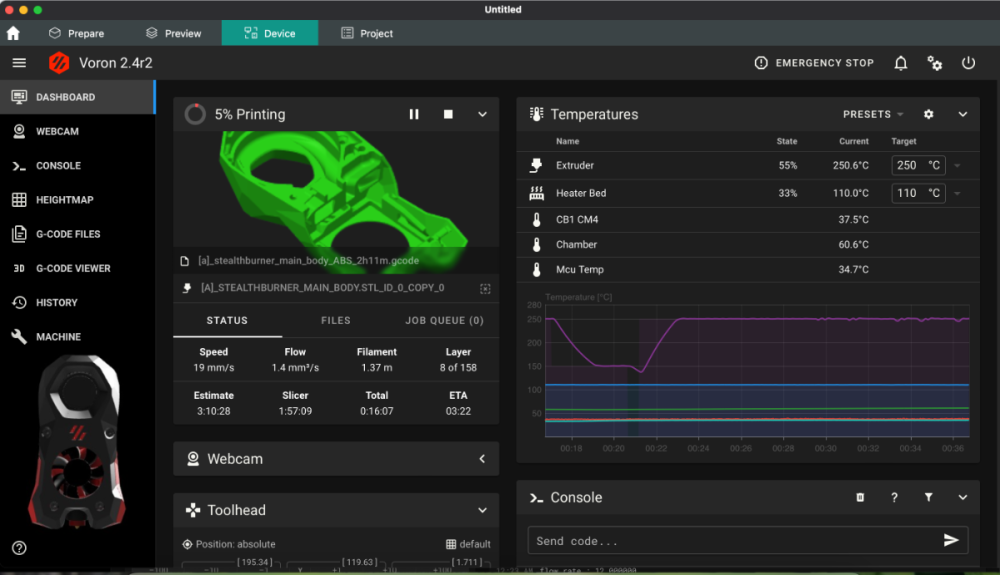Open printer power options icon
Viewport: 1000px width, 575px height.
click(x=968, y=63)
